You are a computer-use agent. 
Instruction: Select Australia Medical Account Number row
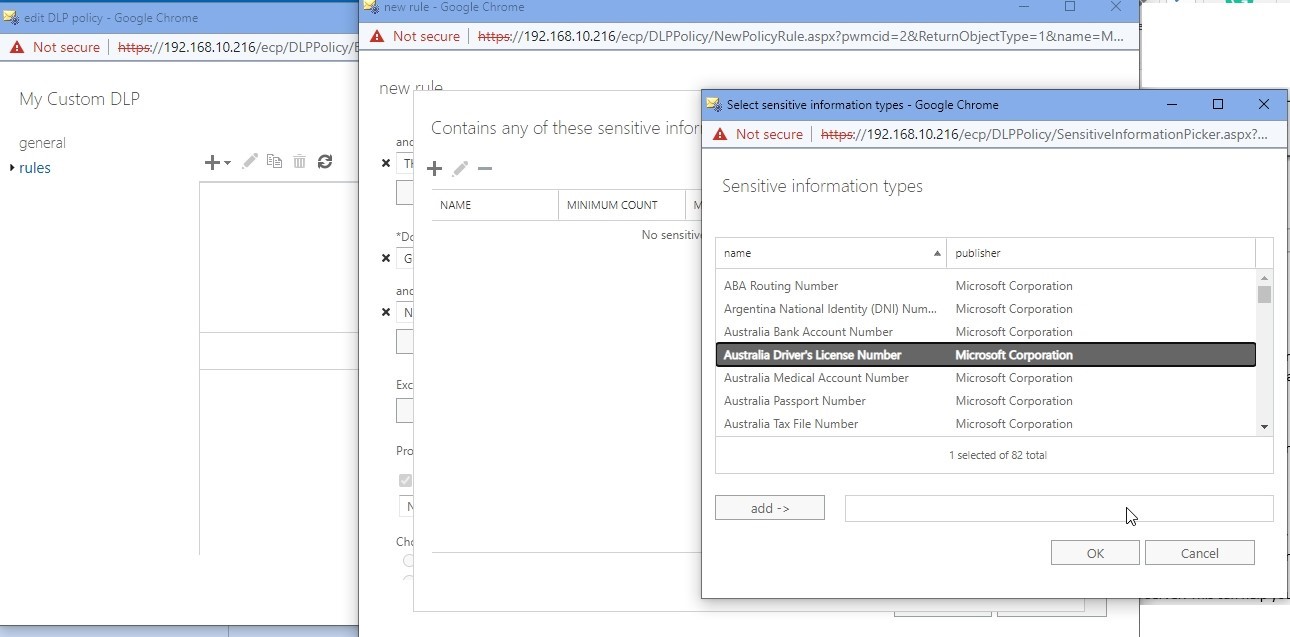tap(986, 378)
